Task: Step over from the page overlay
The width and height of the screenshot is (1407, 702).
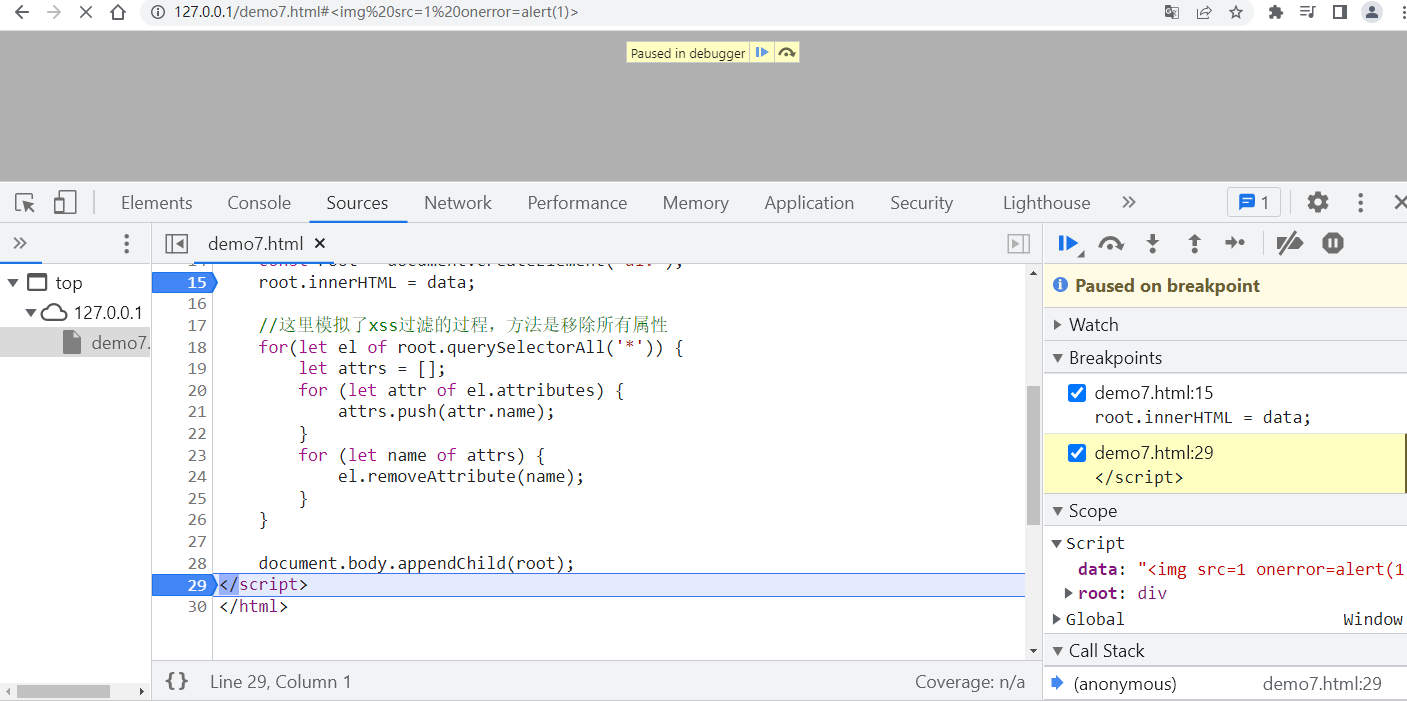Action: [x=787, y=53]
